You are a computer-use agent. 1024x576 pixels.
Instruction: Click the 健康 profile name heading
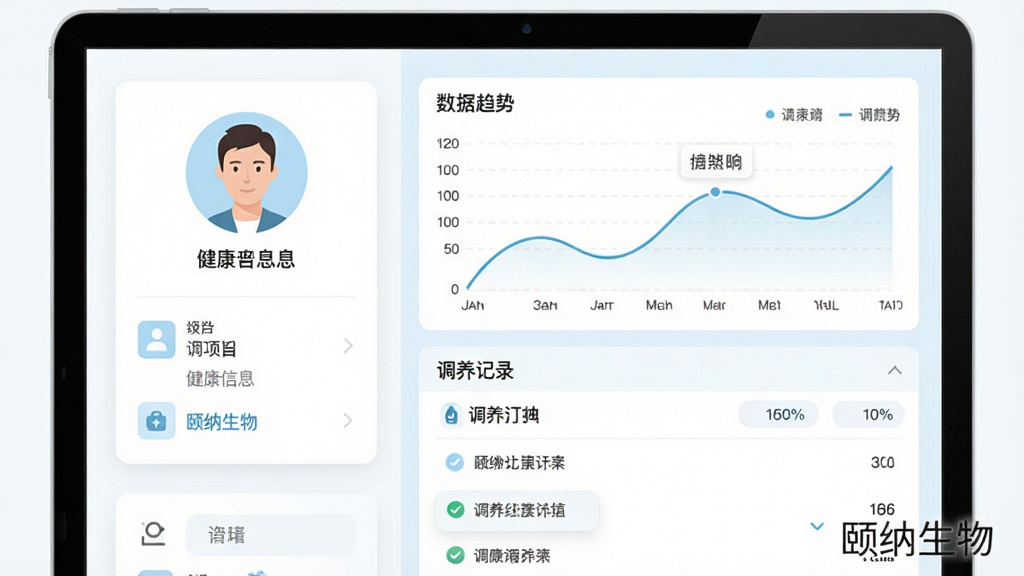click(x=246, y=259)
